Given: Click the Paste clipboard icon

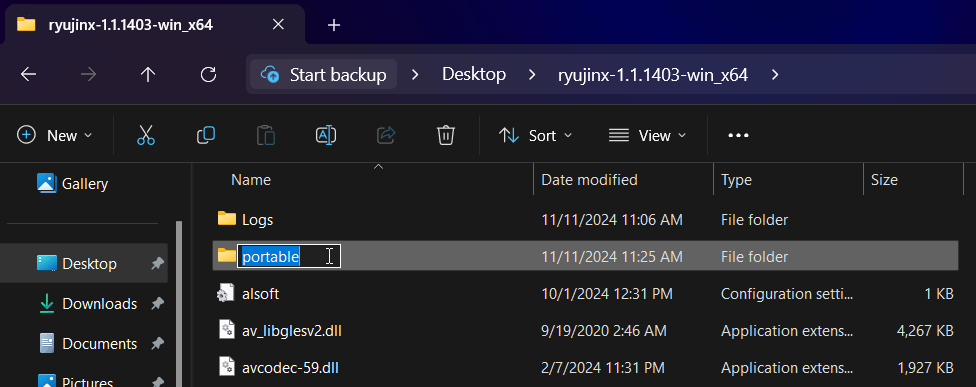Looking at the screenshot, I should (266, 135).
